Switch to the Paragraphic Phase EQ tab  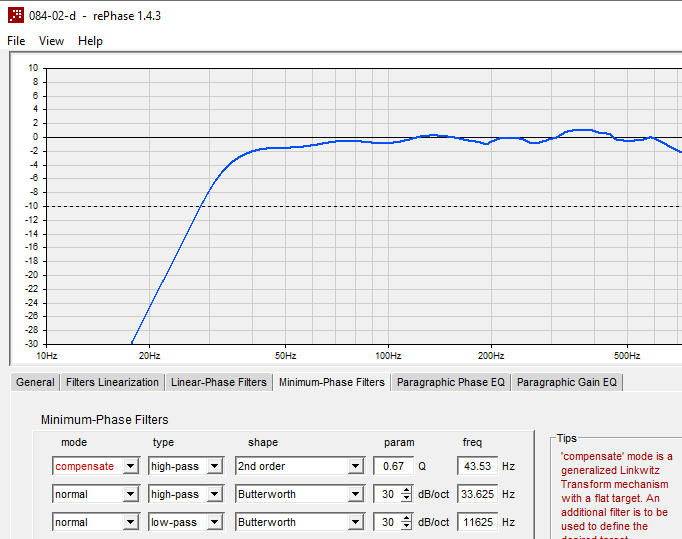(451, 382)
